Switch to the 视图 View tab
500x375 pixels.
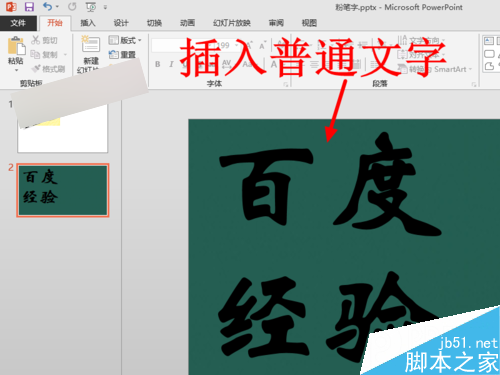(x=309, y=23)
